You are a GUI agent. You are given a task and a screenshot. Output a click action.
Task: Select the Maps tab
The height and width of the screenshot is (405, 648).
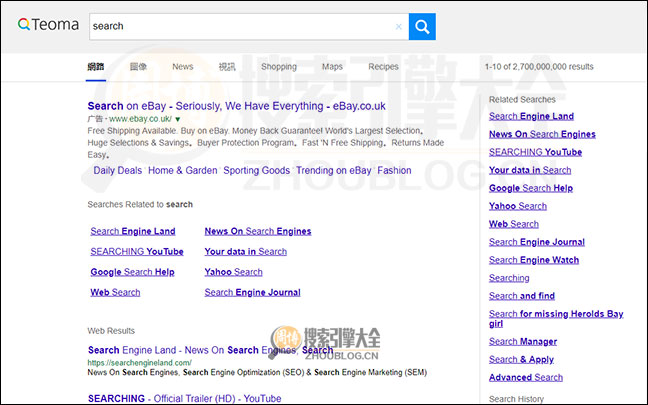pyautogui.click(x=332, y=67)
